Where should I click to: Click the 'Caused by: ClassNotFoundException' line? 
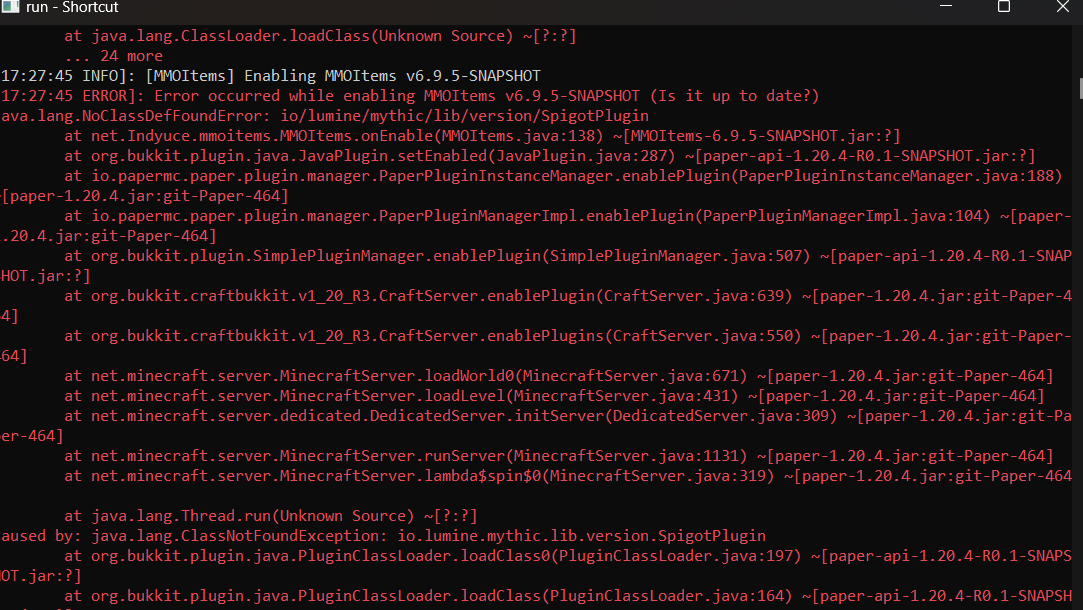click(383, 537)
